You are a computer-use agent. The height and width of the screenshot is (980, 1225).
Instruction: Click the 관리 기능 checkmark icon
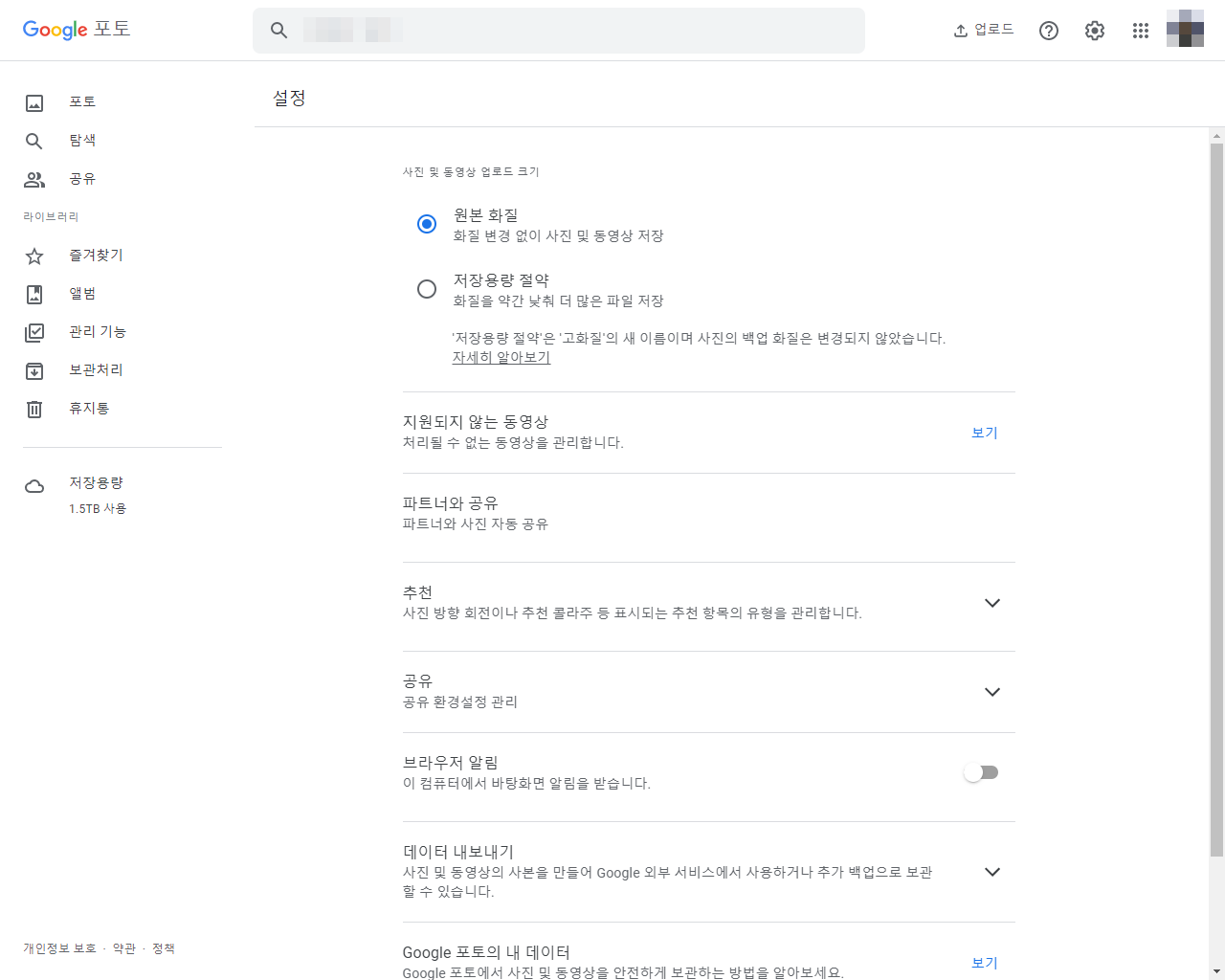point(34,333)
